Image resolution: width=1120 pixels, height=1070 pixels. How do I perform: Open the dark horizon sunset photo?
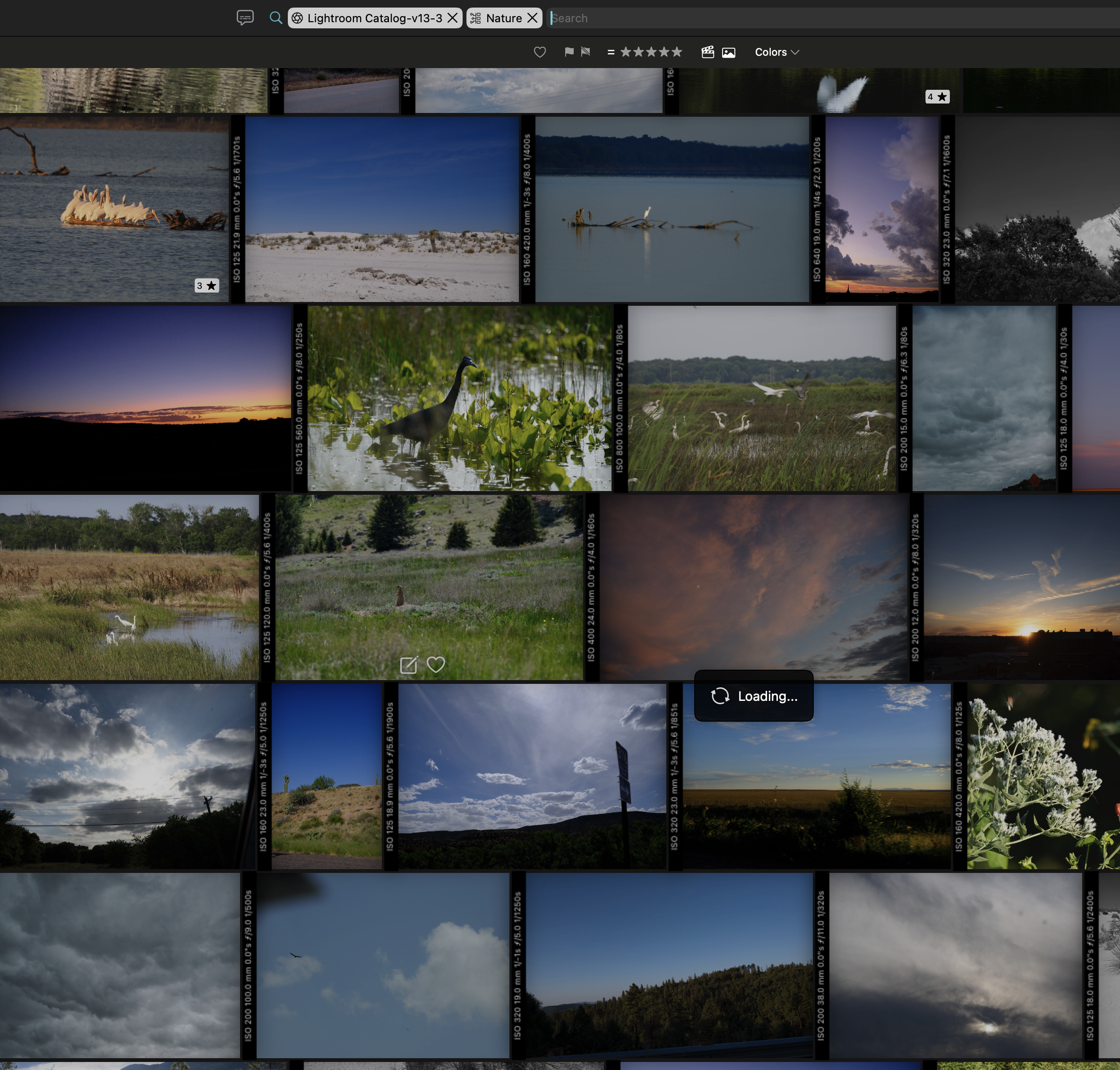click(146, 398)
